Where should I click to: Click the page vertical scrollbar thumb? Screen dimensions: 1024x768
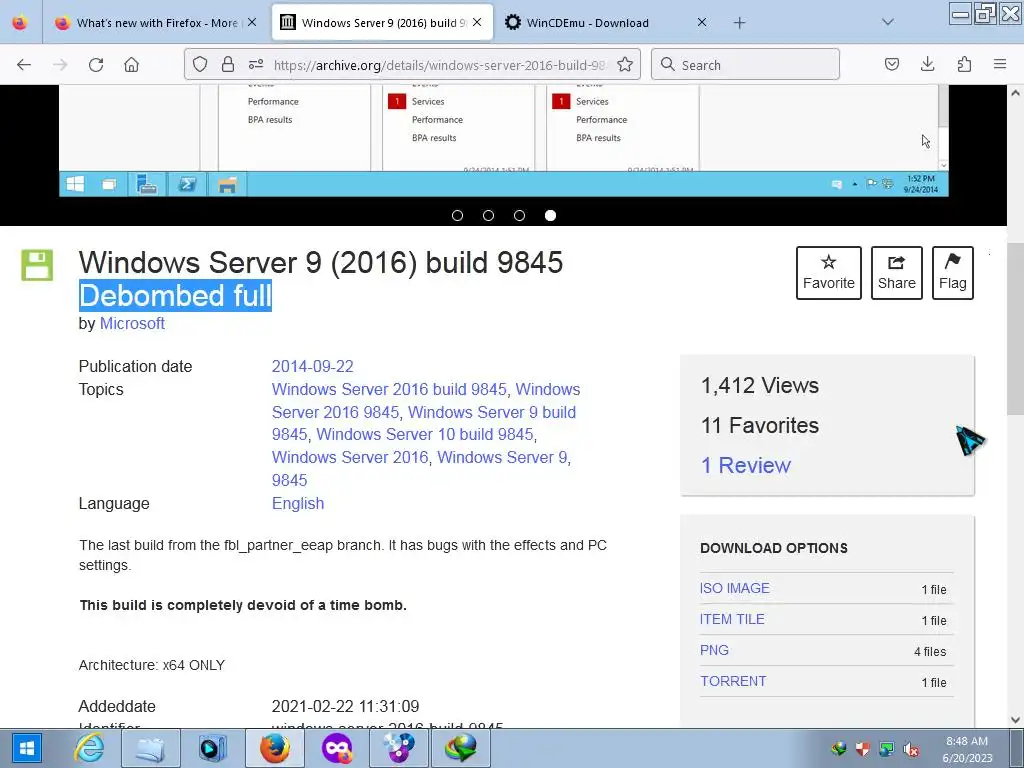[1015, 327]
